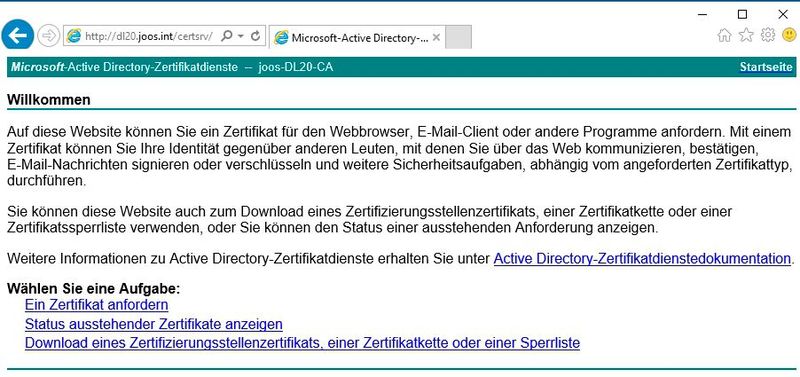Open Status ausstehender Zertifikate anzeigen
This screenshot has height=377, width=800.
point(154,324)
